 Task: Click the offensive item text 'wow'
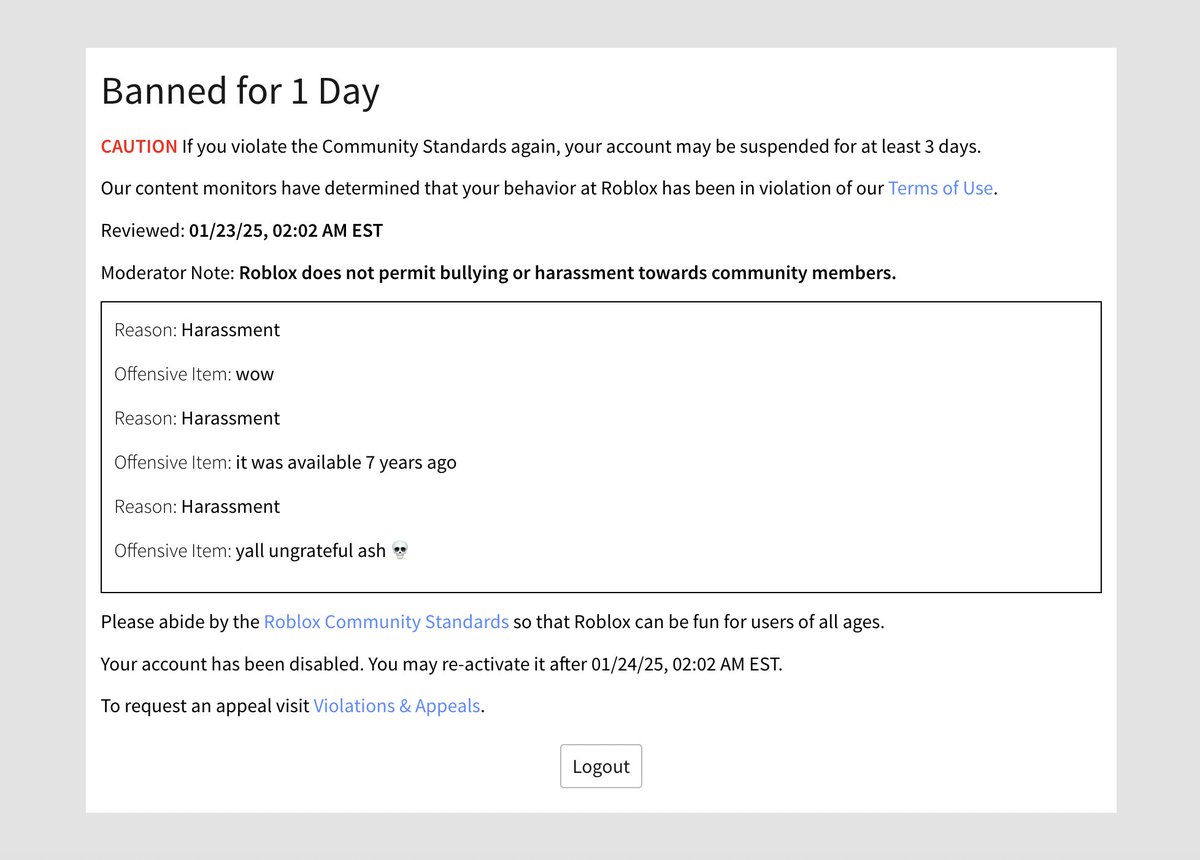pyautogui.click(x=255, y=375)
